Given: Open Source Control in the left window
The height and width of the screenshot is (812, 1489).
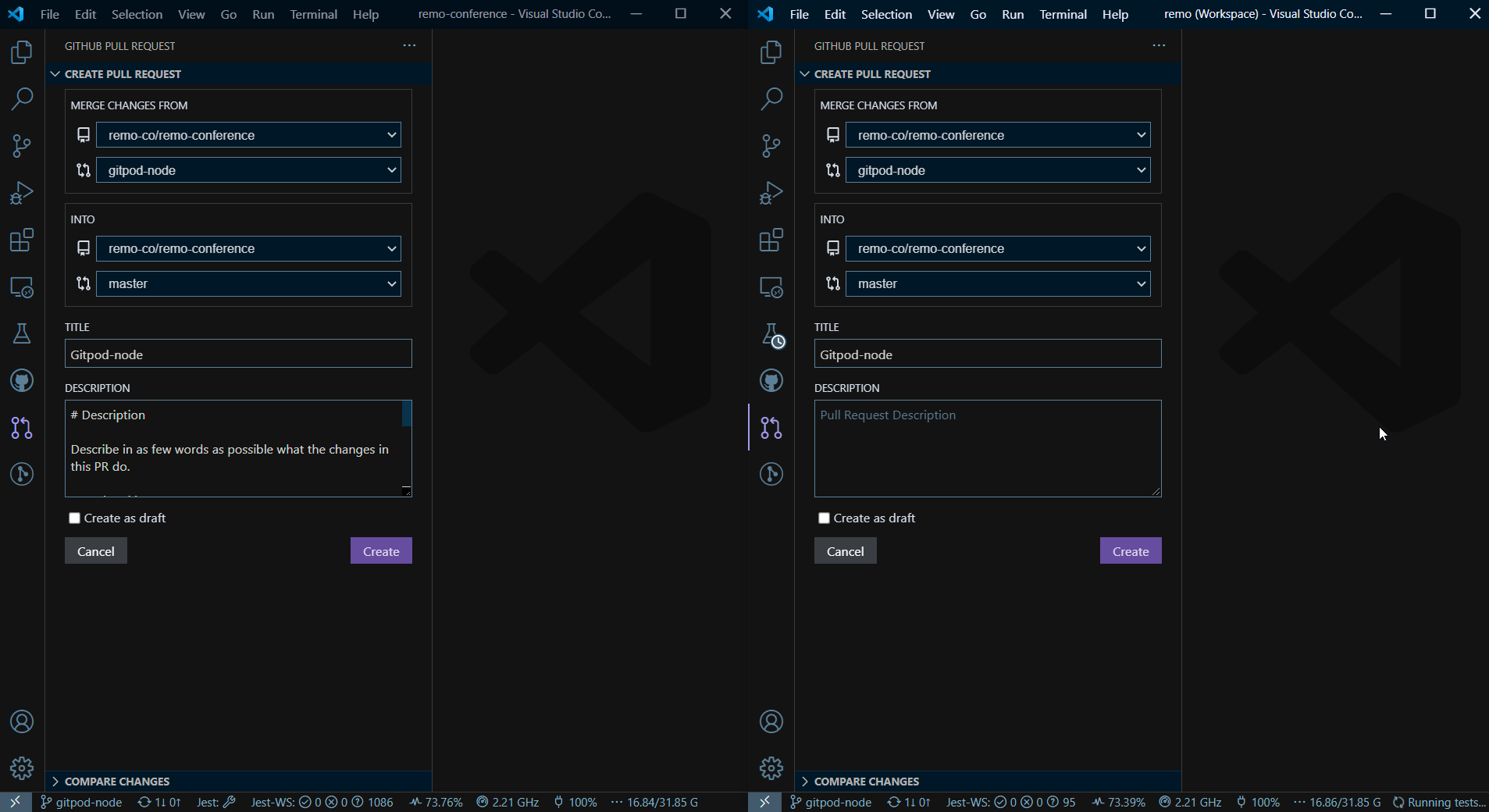Looking at the screenshot, I should (x=22, y=146).
